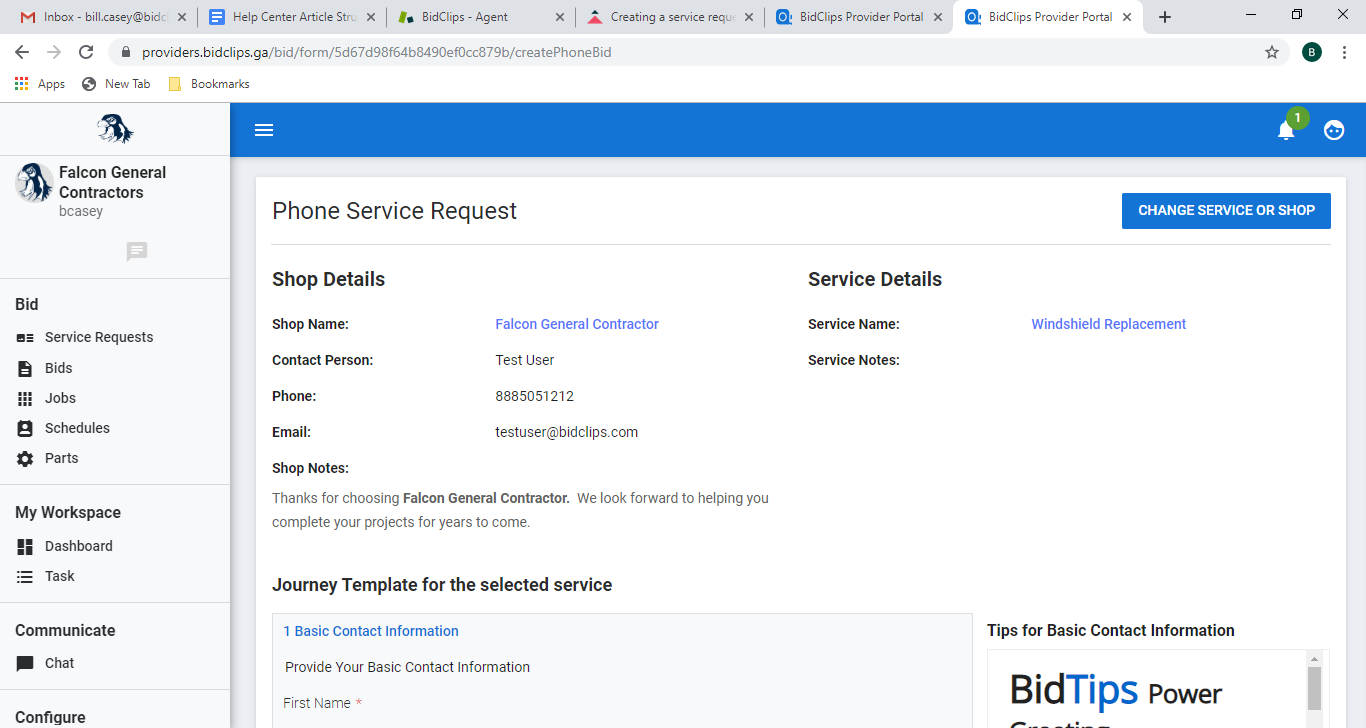Open Chrome profile B avatar
Viewport: 1366px width, 728px height.
[1312, 52]
